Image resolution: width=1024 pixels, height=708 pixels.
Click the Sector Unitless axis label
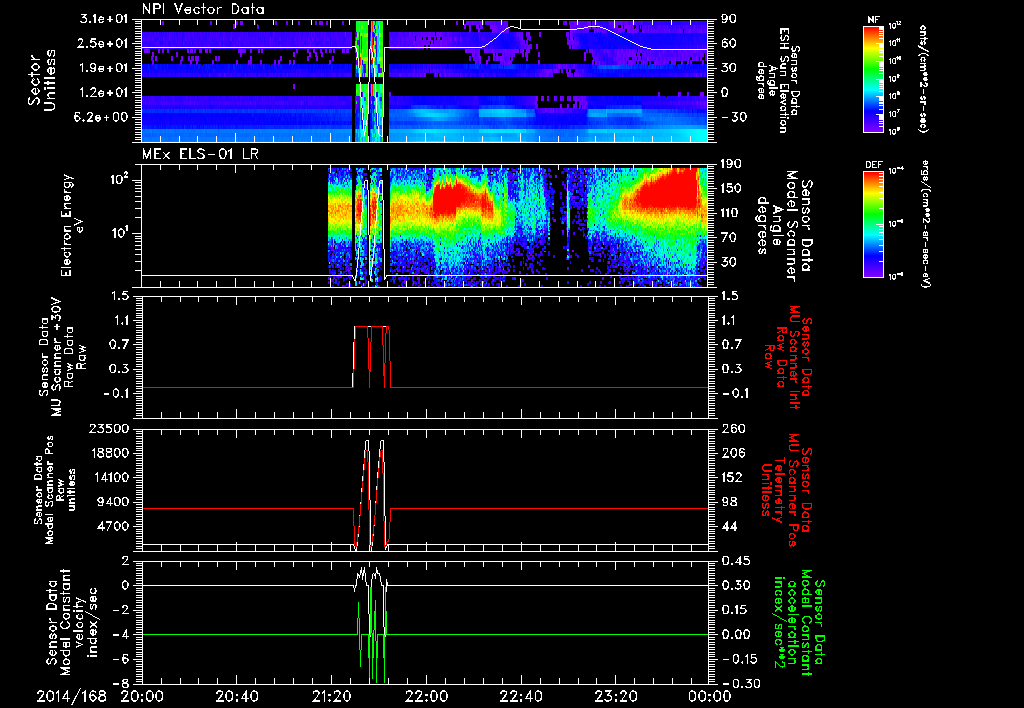pyautogui.click(x=40, y=80)
